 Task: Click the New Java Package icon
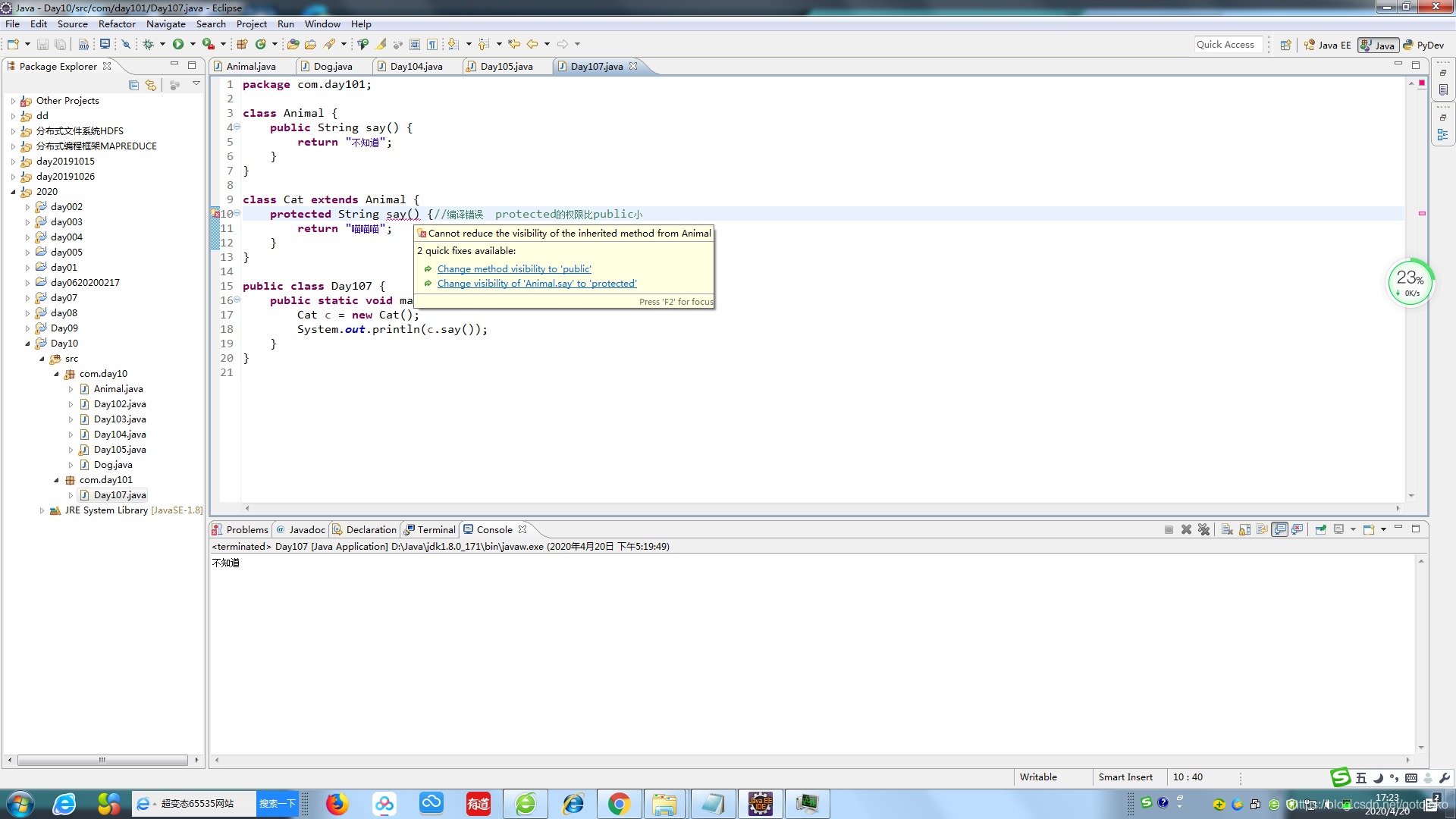tap(242, 44)
